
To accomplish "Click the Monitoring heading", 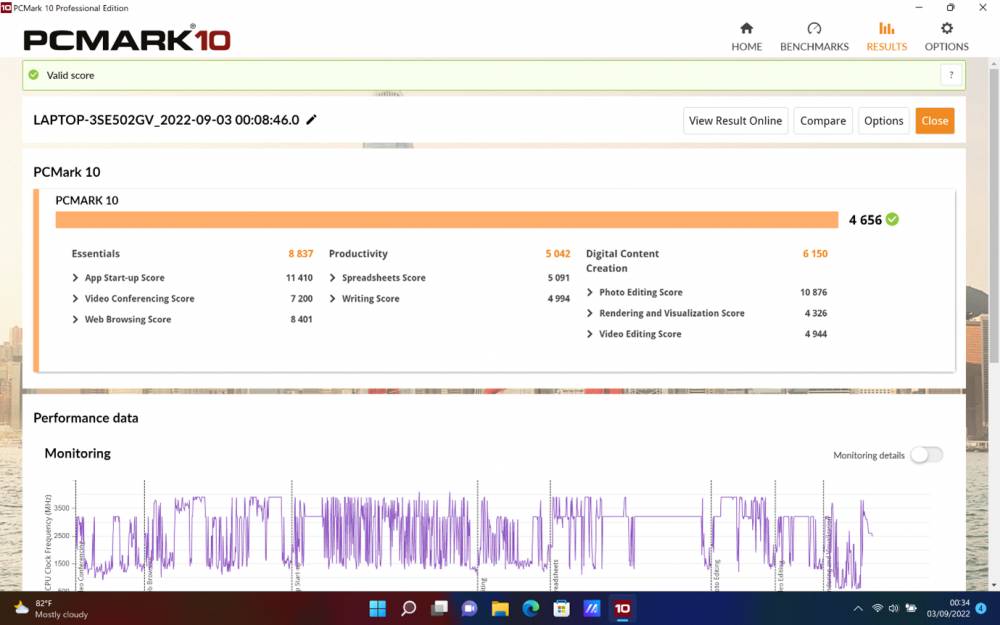I will (x=78, y=453).
